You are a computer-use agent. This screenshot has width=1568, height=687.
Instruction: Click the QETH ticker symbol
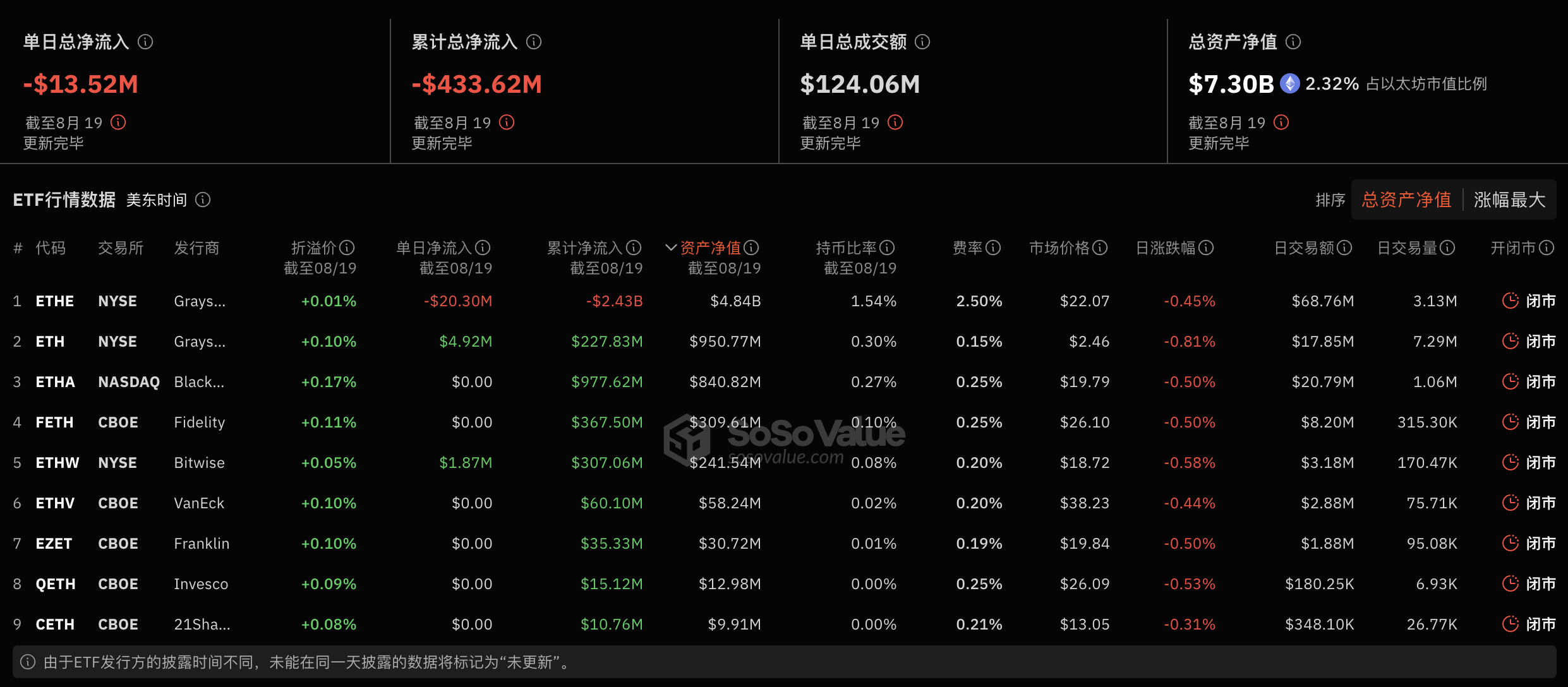(x=55, y=583)
